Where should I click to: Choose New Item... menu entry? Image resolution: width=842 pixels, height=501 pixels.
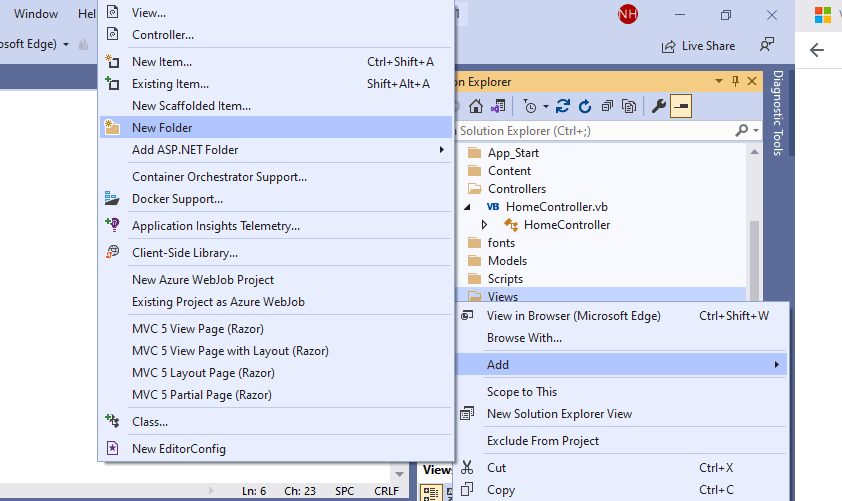tap(275, 62)
